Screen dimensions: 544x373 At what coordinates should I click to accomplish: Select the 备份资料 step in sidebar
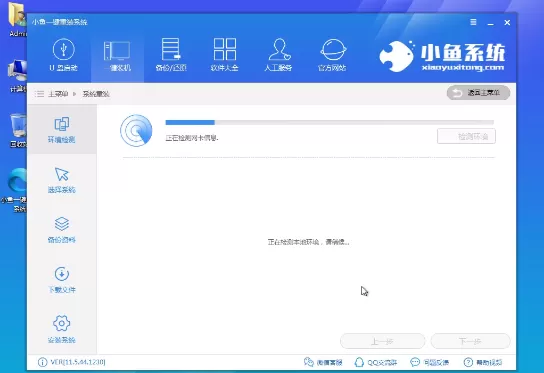61,230
